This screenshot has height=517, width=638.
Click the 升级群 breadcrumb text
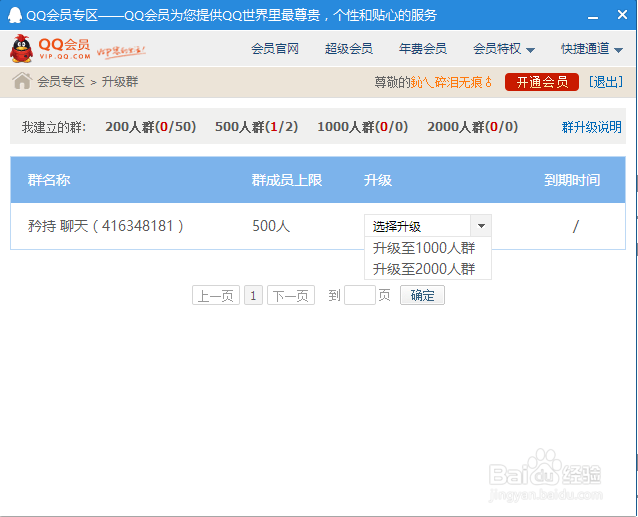click(120, 82)
